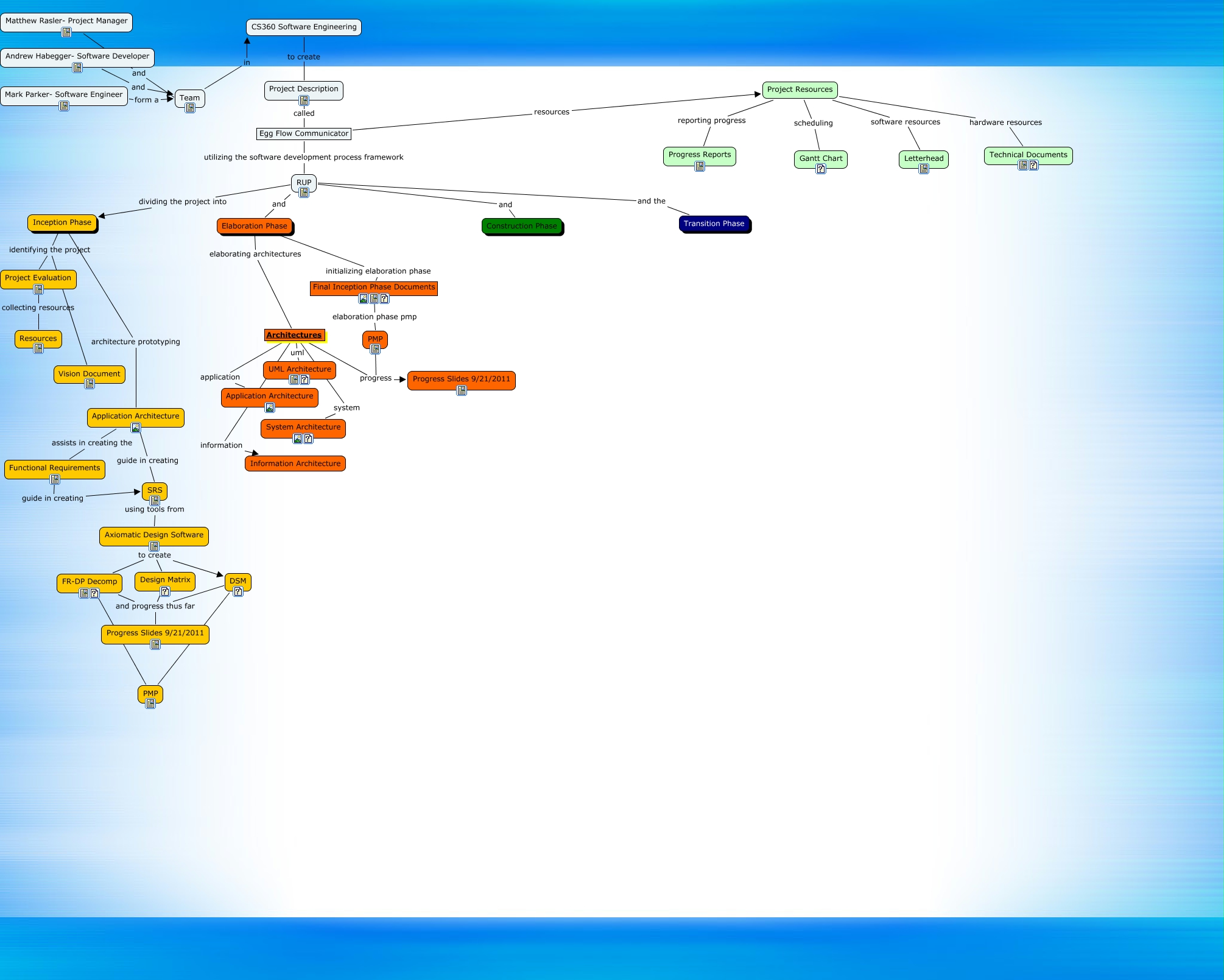Open image icon under yellow Application Architecture
This screenshot has width=1224, height=980.
click(x=136, y=428)
